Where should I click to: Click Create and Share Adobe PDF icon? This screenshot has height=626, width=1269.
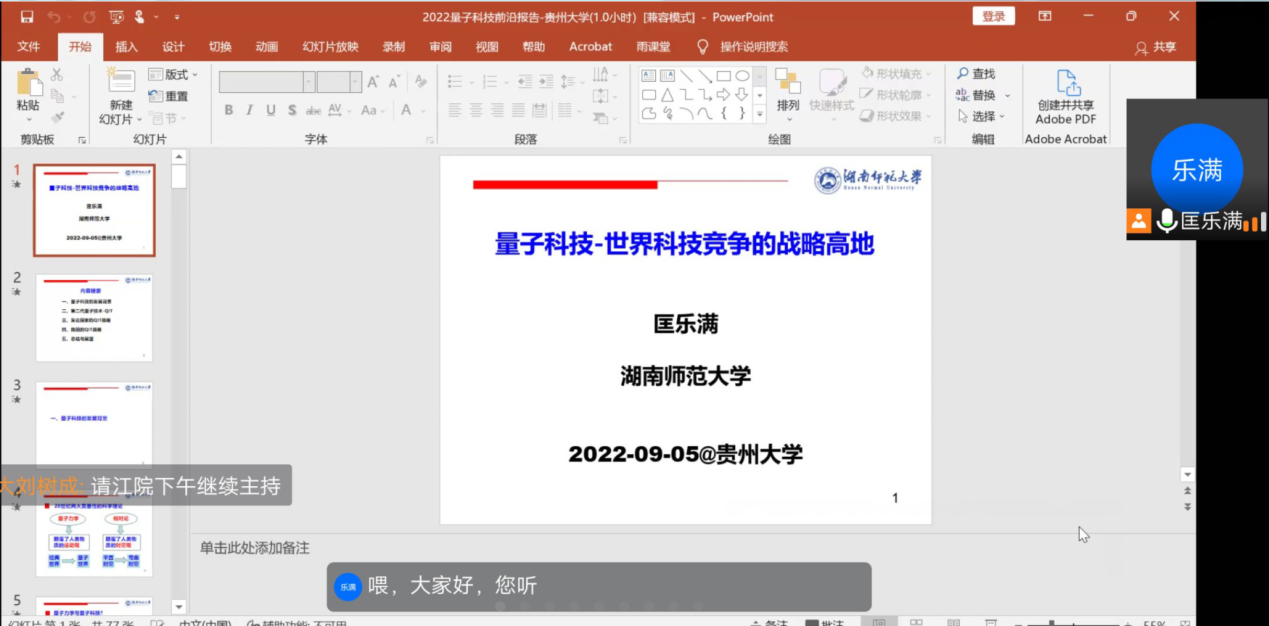tap(1067, 84)
